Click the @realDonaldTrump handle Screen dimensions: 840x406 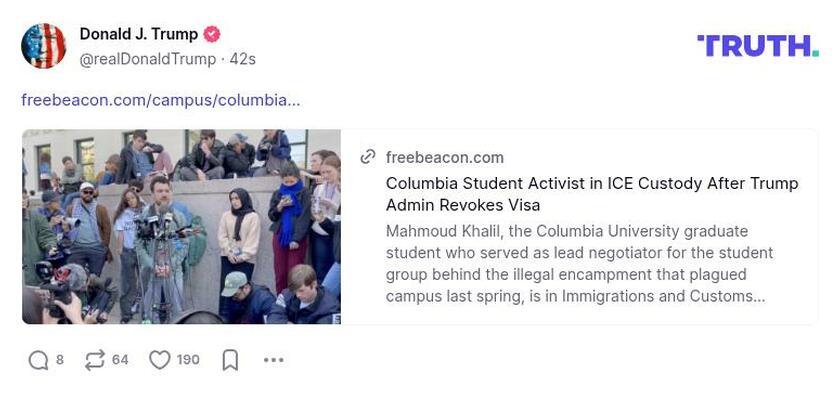click(147, 59)
